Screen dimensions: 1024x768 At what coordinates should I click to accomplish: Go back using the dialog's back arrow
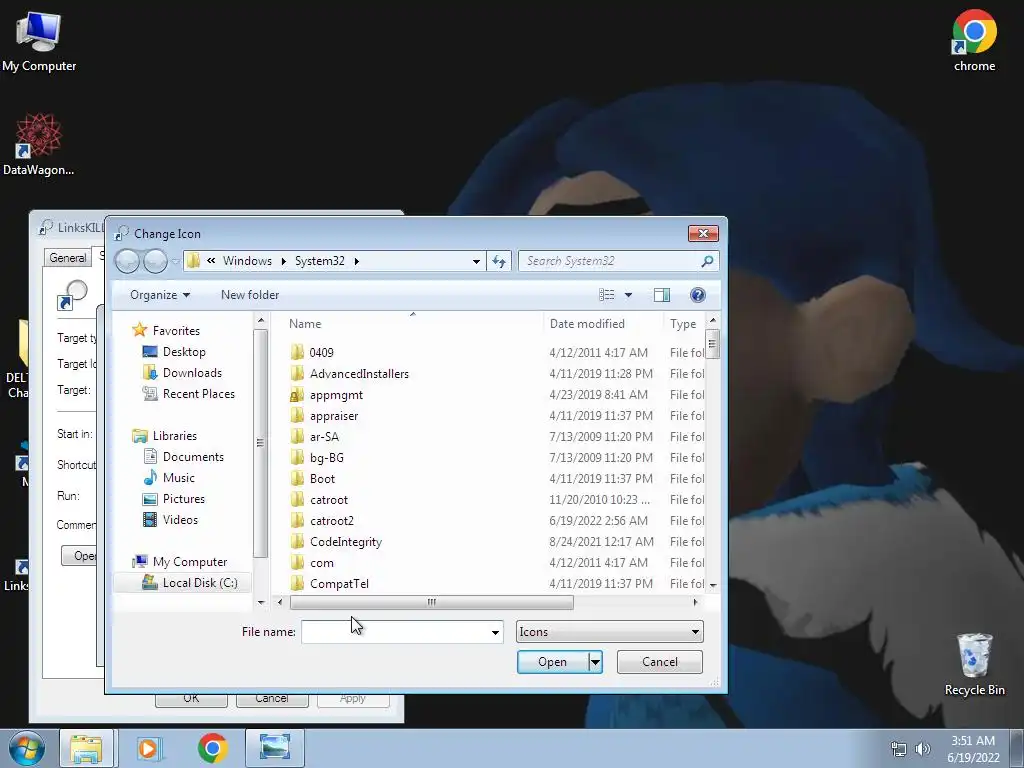pos(127,261)
